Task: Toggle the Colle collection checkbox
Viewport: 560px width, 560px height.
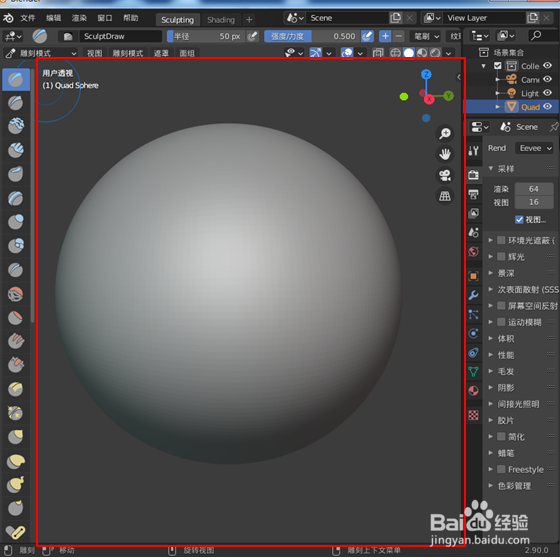Action: (498, 66)
